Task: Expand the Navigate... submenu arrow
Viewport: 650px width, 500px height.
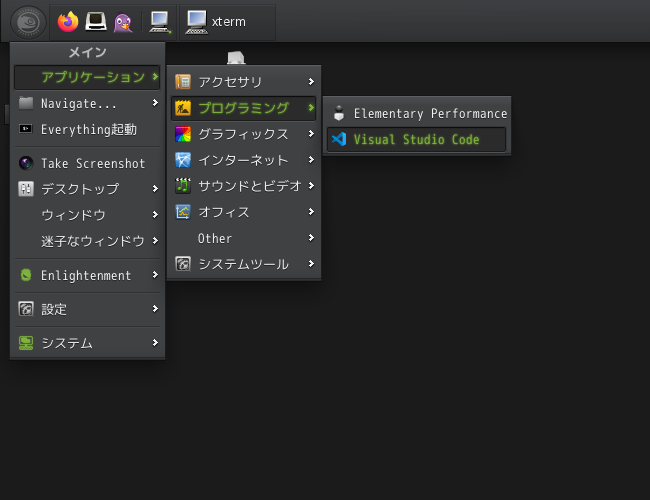Action: click(155, 102)
